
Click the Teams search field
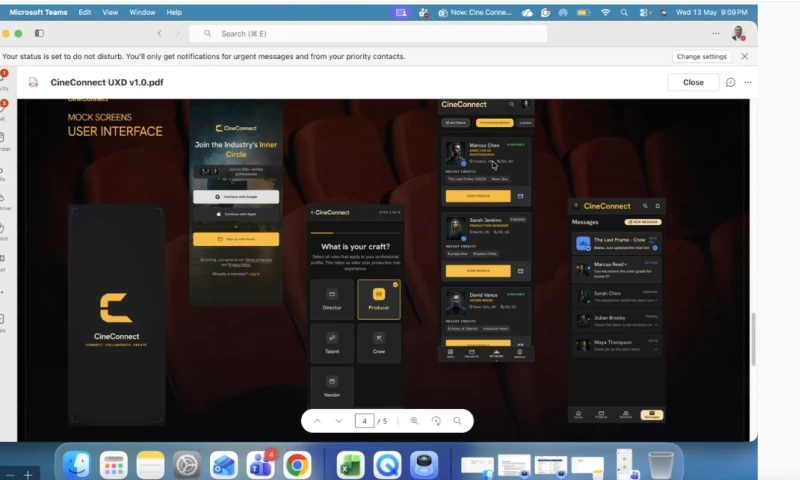(368, 34)
